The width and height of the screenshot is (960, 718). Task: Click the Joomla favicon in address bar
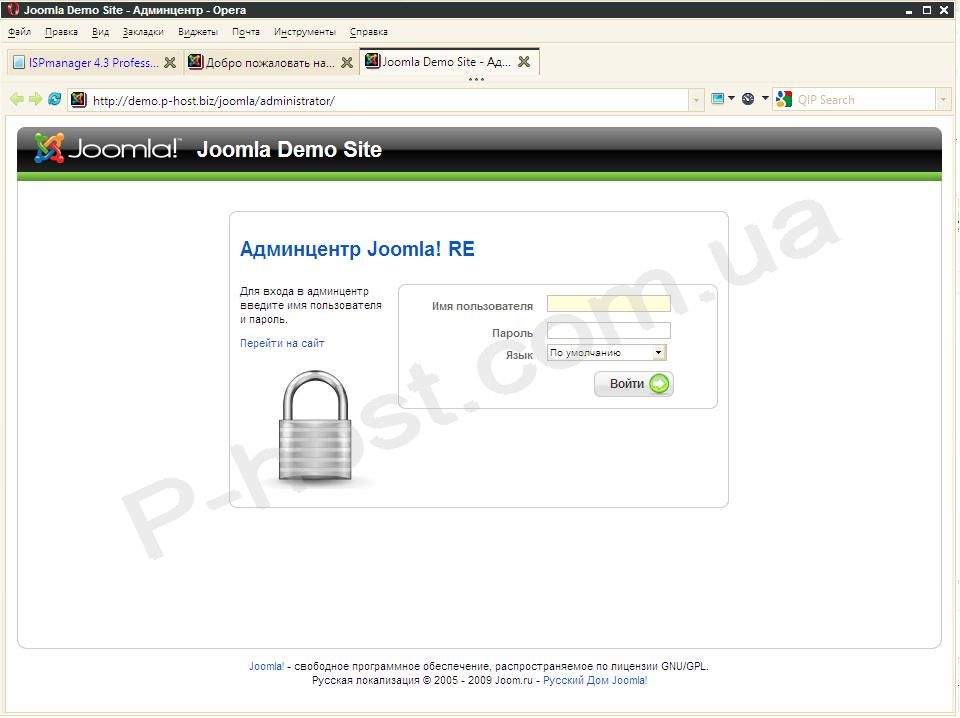point(78,100)
